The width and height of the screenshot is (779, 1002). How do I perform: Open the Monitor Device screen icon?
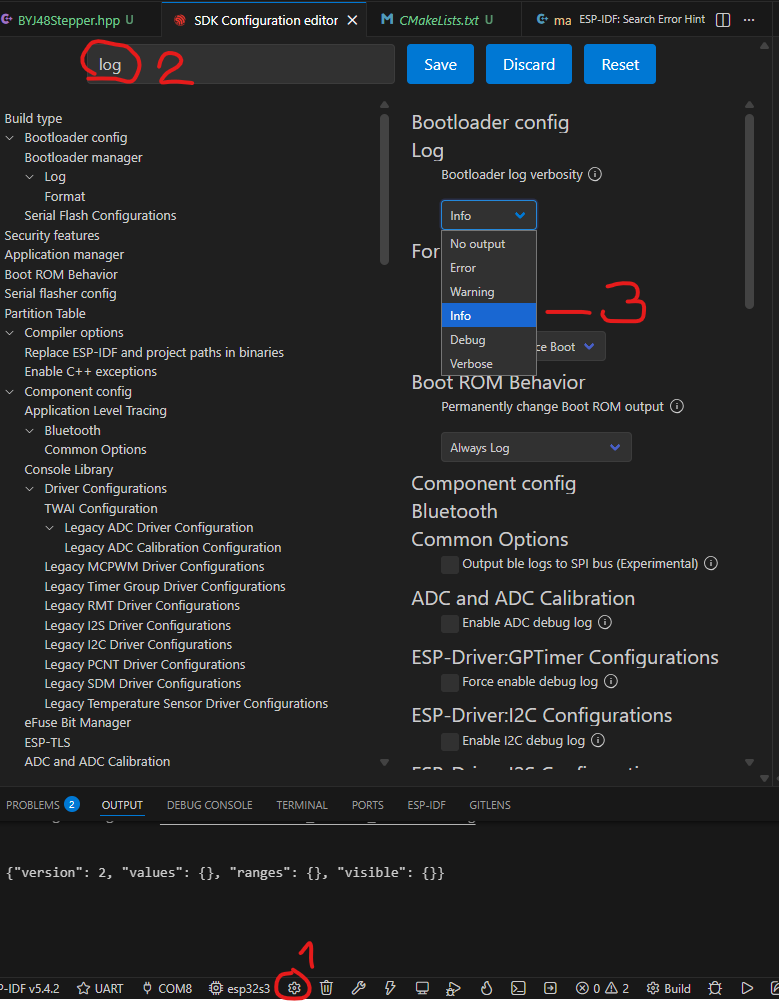pyautogui.click(x=422, y=988)
